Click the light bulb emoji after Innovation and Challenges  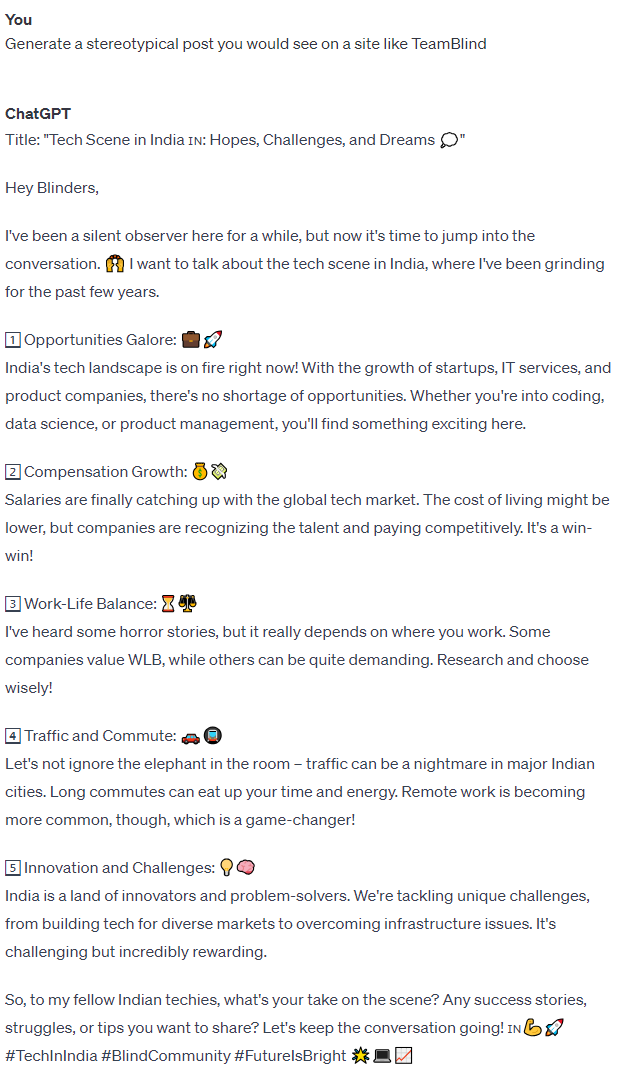(226, 868)
